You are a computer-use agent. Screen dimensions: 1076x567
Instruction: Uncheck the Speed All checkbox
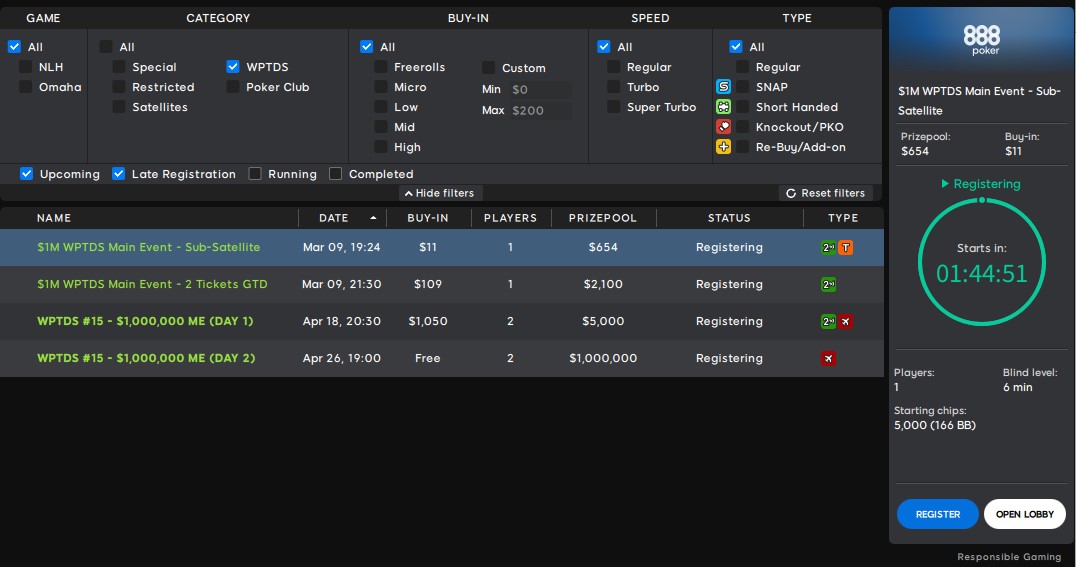(x=604, y=47)
